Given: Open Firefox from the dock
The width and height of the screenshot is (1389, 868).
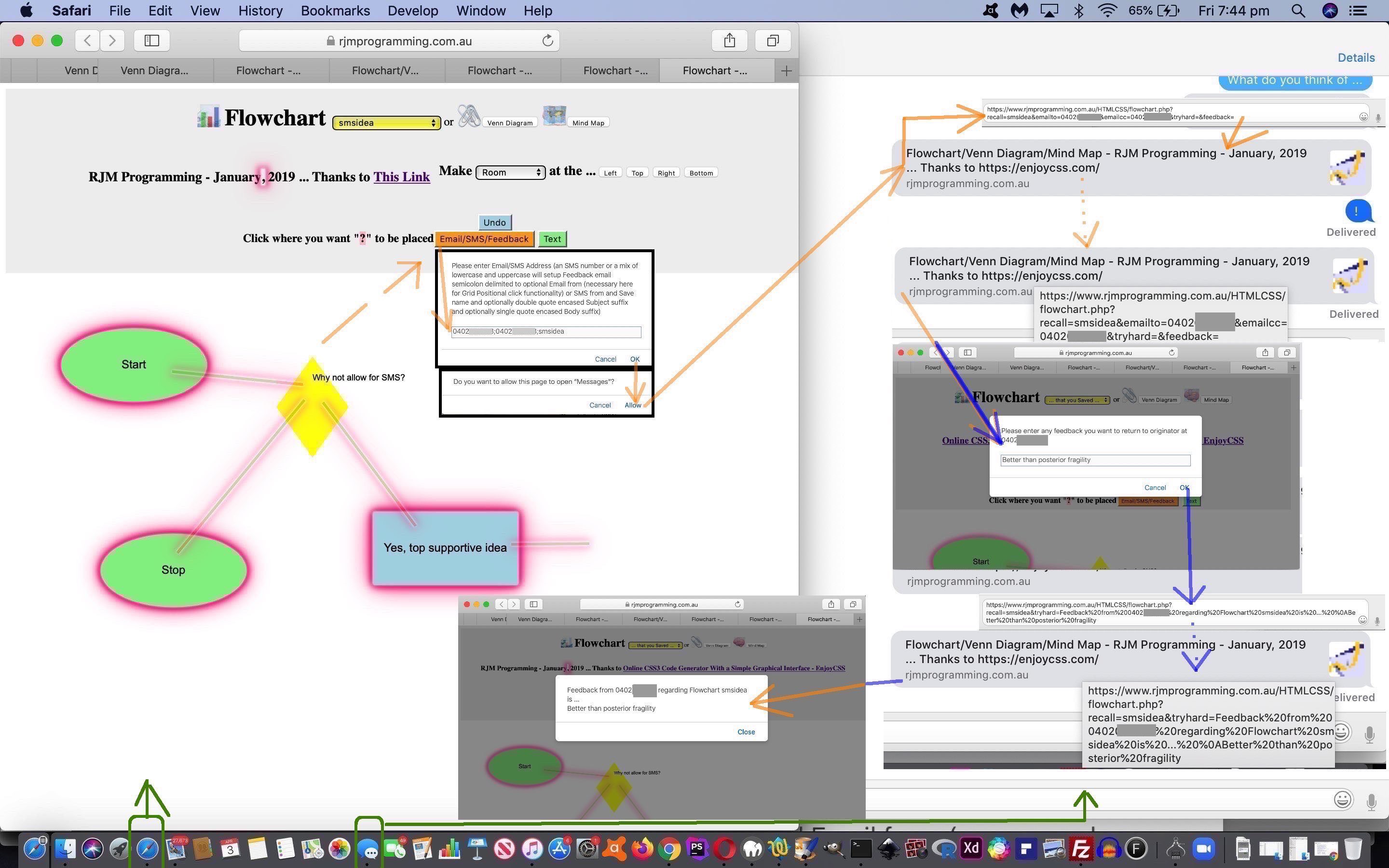Looking at the screenshot, I should click(x=642, y=849).
